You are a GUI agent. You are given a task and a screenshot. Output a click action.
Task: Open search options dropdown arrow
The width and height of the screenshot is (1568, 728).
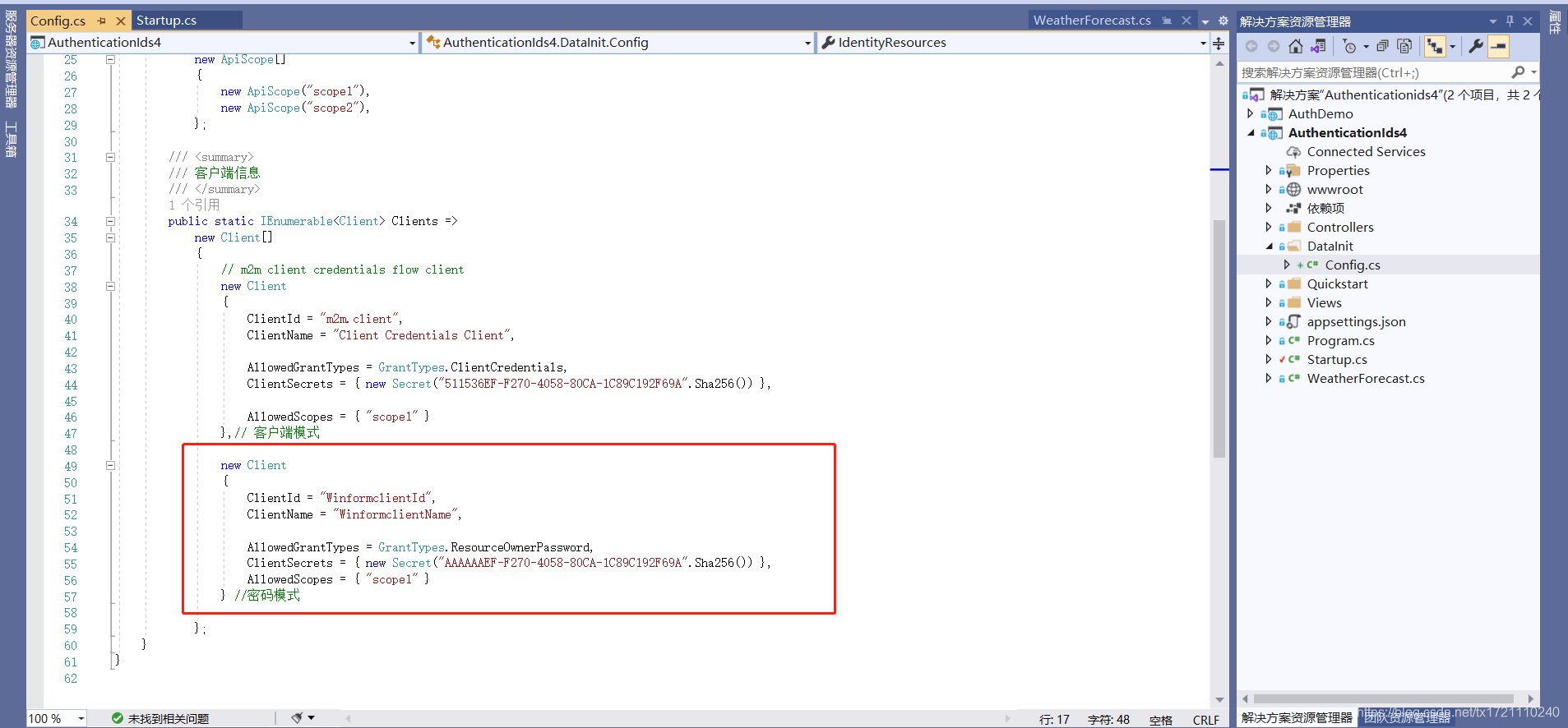pos(1533,72)
